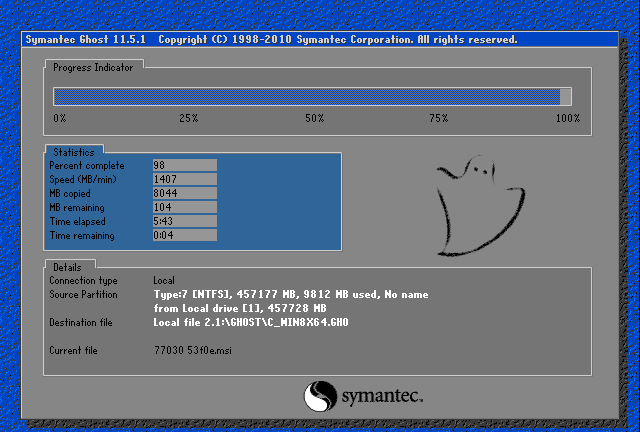Click the 50% progress scale mark
Screen dimensions: 640x432
click(315, 118)
